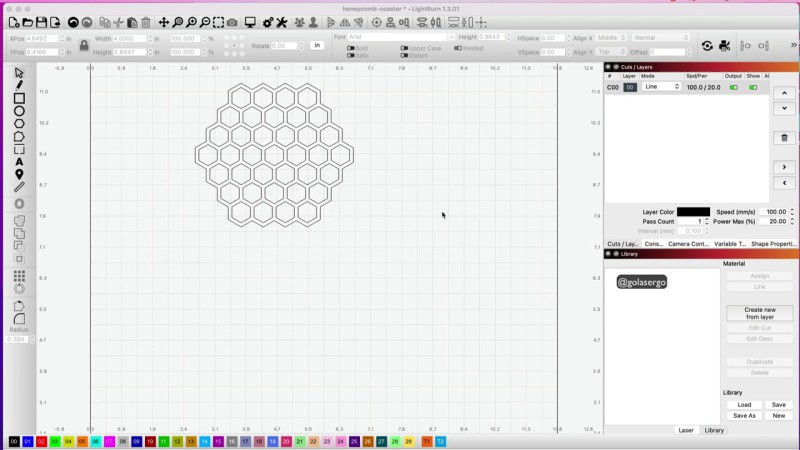Toggle the aspect ratio lock
800x450 pixels.
[83, 45]
